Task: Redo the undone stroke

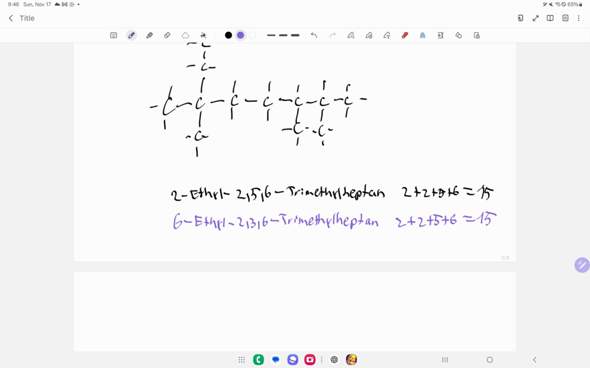Action: [332, 35]
